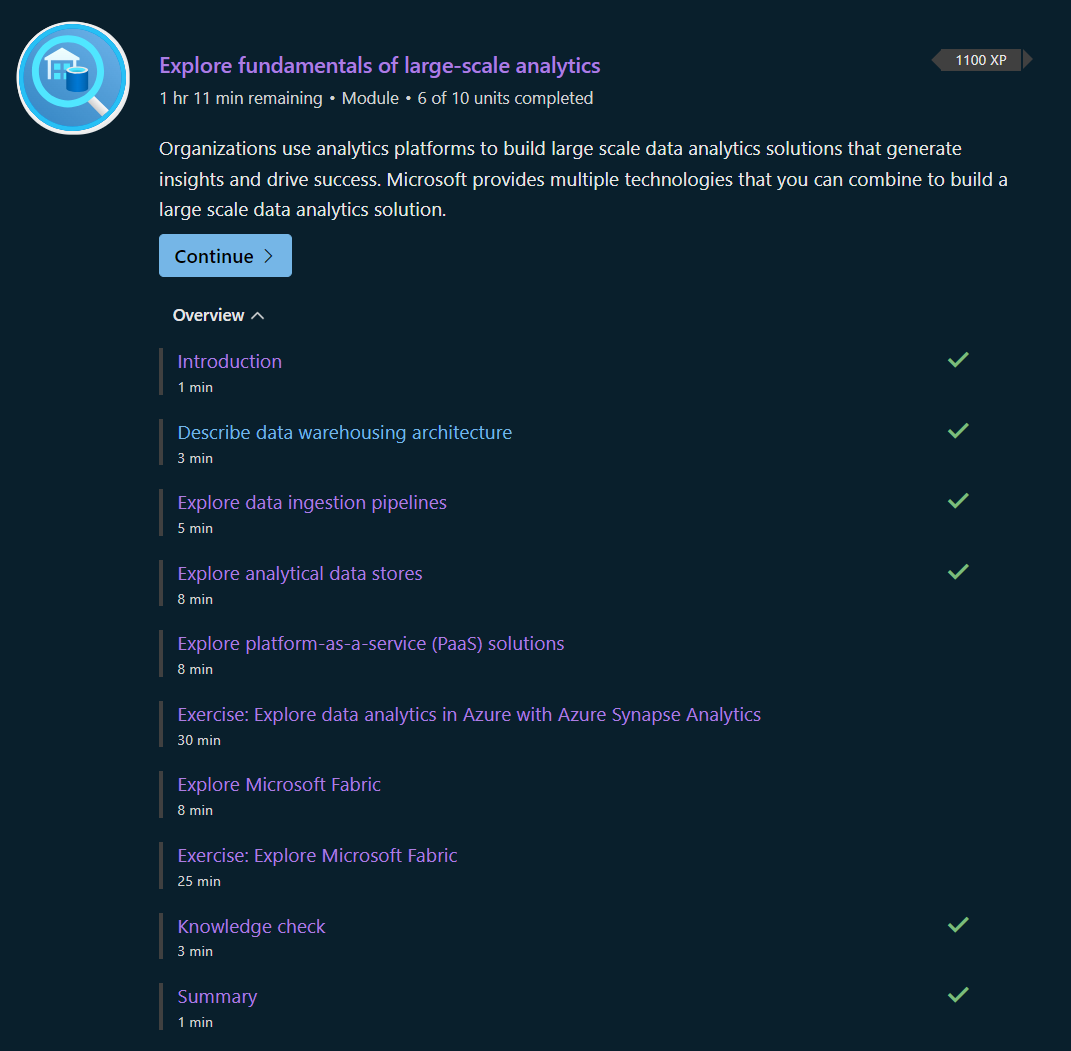Click the checkmark next to Summary

click(957, 995)
